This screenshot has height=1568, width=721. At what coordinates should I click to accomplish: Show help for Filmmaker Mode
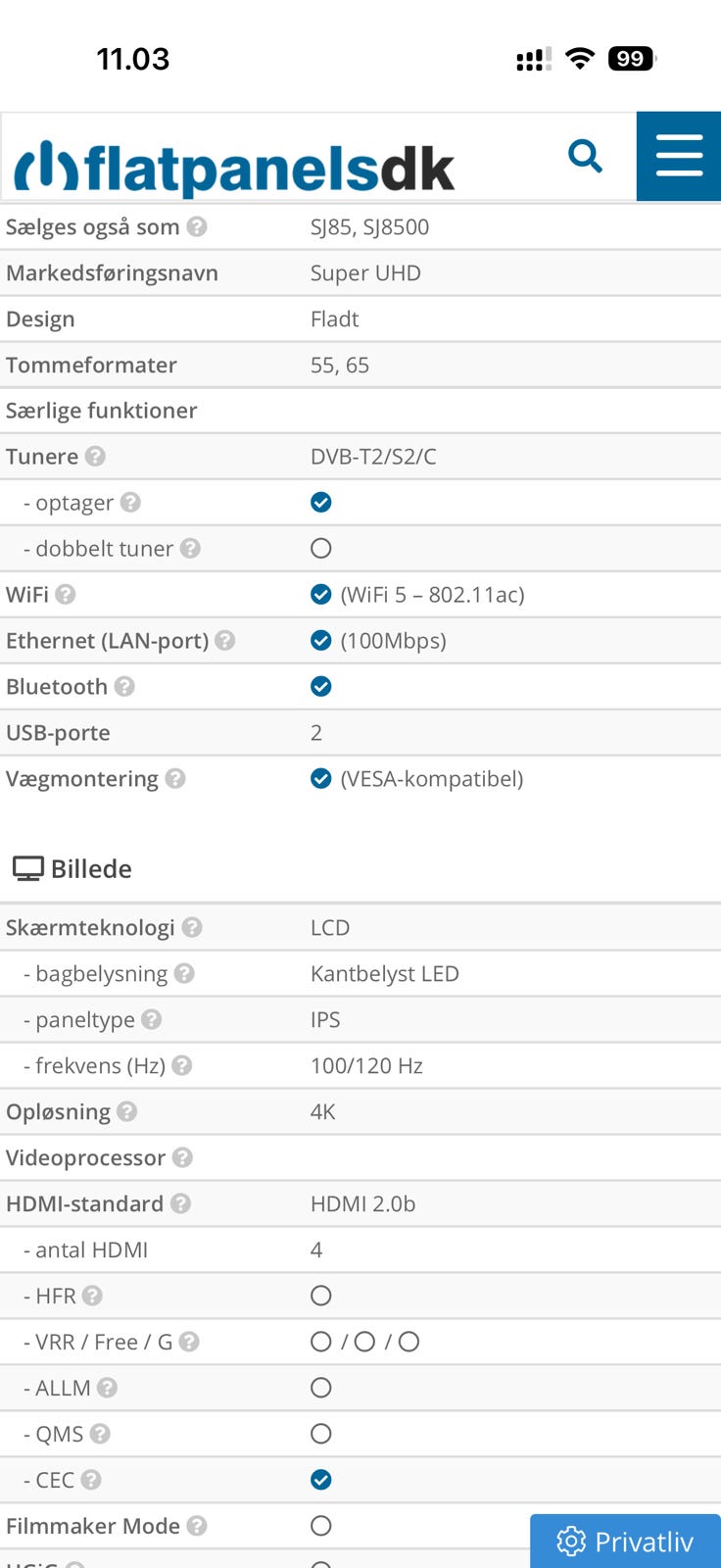tap(197, 1526)
